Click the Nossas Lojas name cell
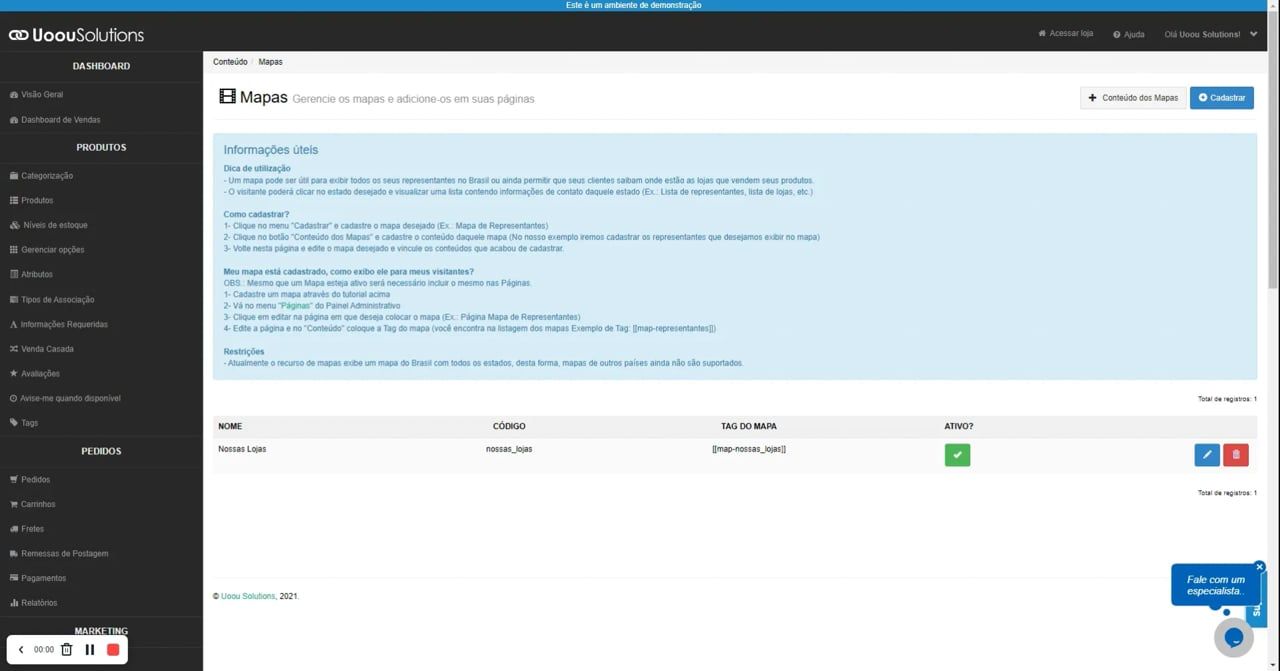Image resolution: width=1280 pixels, height=671 pixels. [x=242, y=449]
